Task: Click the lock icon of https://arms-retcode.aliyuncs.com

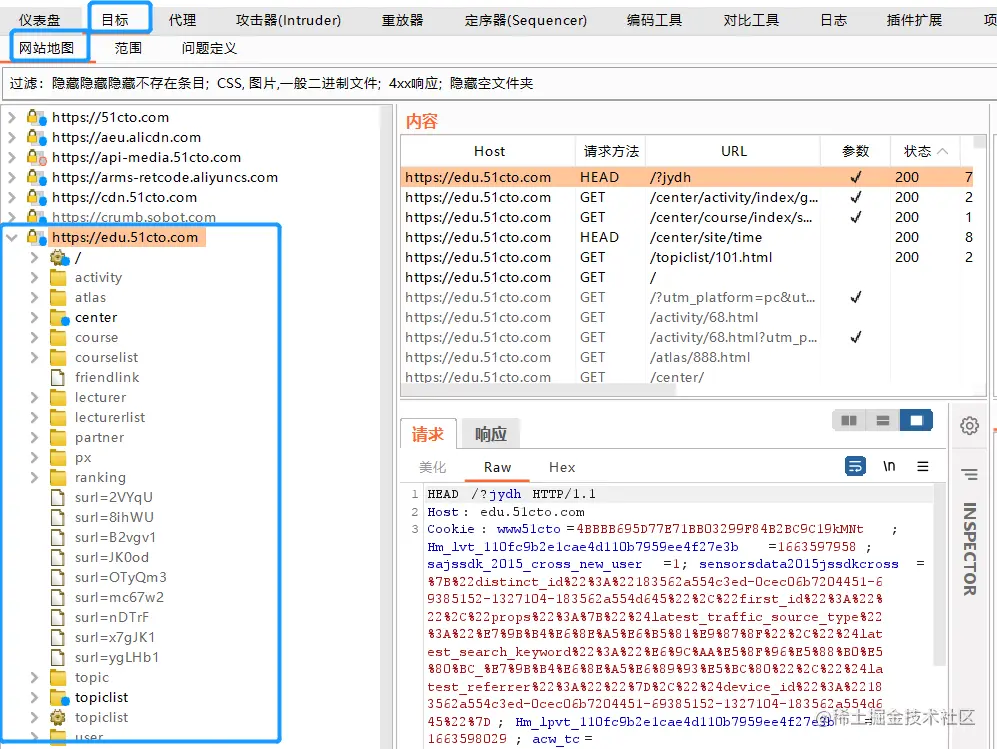Action: (36, 177)
